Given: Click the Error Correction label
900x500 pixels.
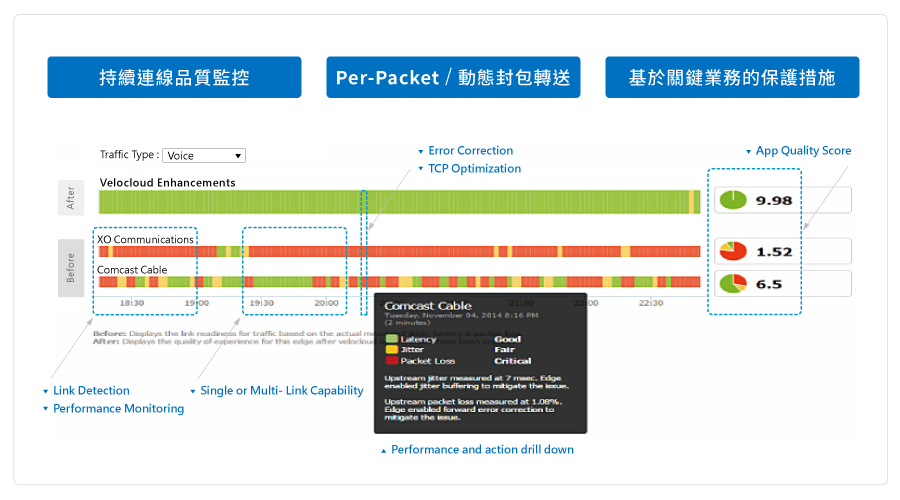Looking at the screenshot, I should point(471,150).
